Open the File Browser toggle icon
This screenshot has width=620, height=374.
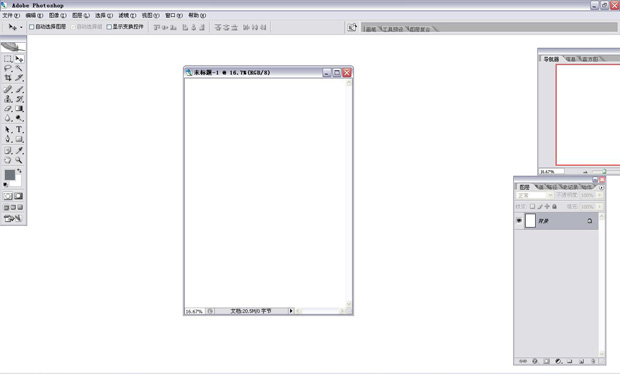tap(352, 27)
